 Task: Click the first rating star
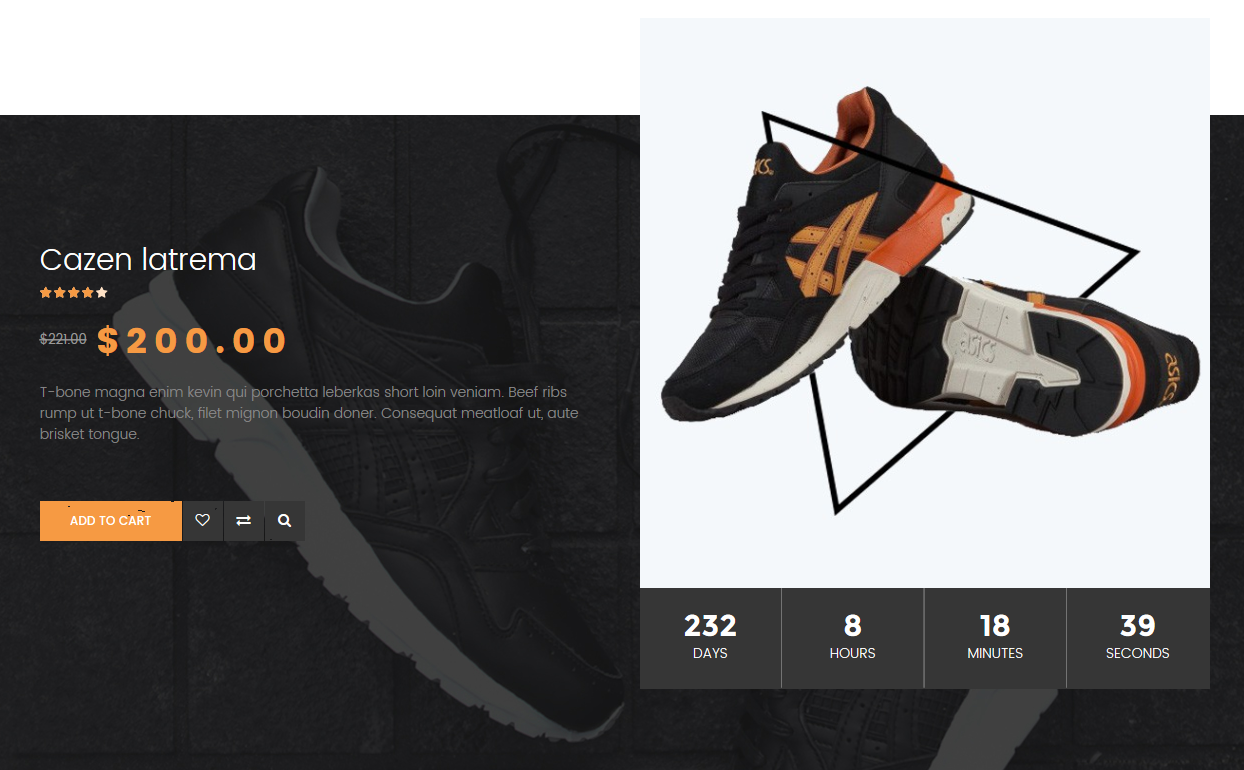click(46, 293)
